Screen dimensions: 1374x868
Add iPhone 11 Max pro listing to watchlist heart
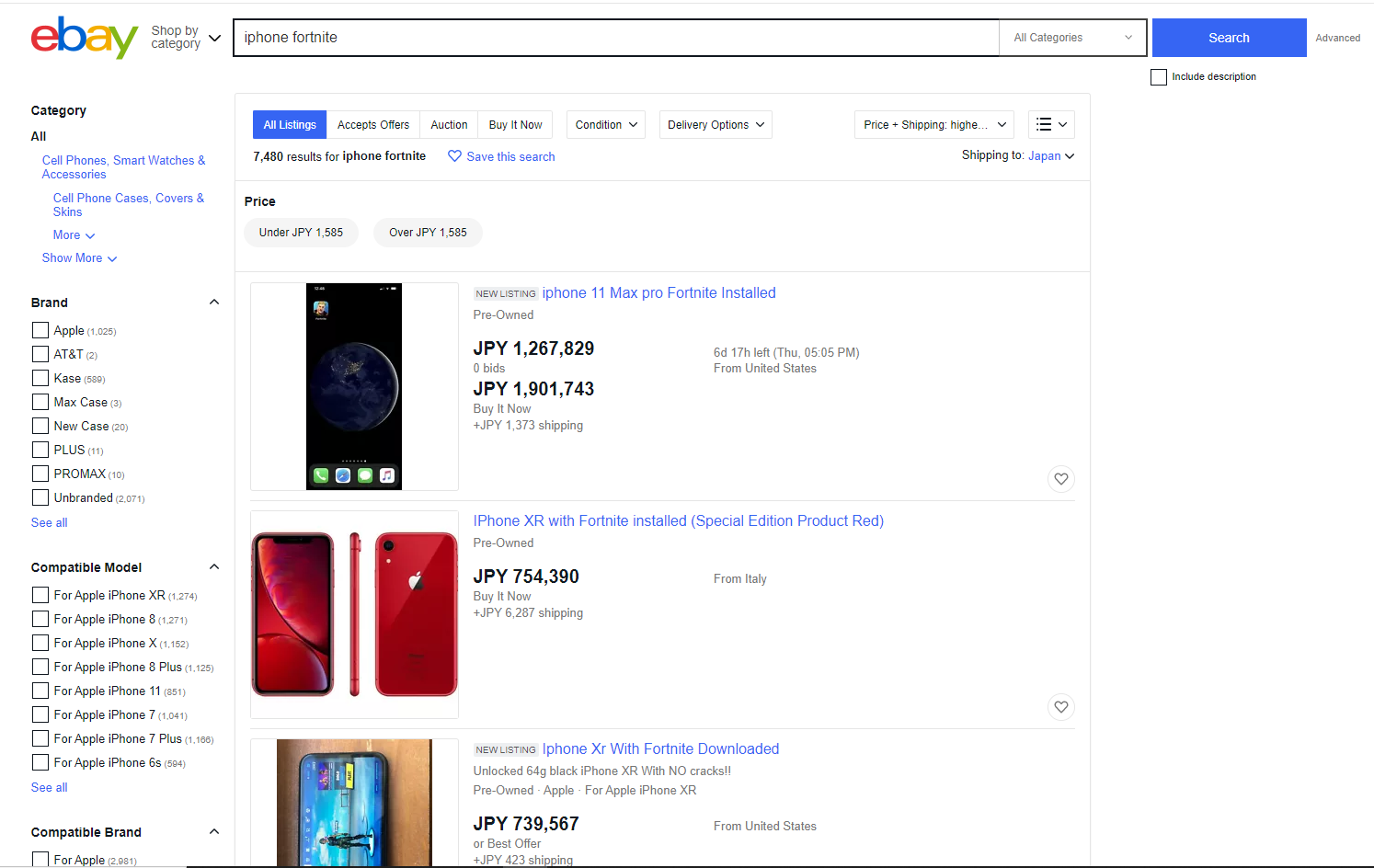click(x=1061, y=479)
